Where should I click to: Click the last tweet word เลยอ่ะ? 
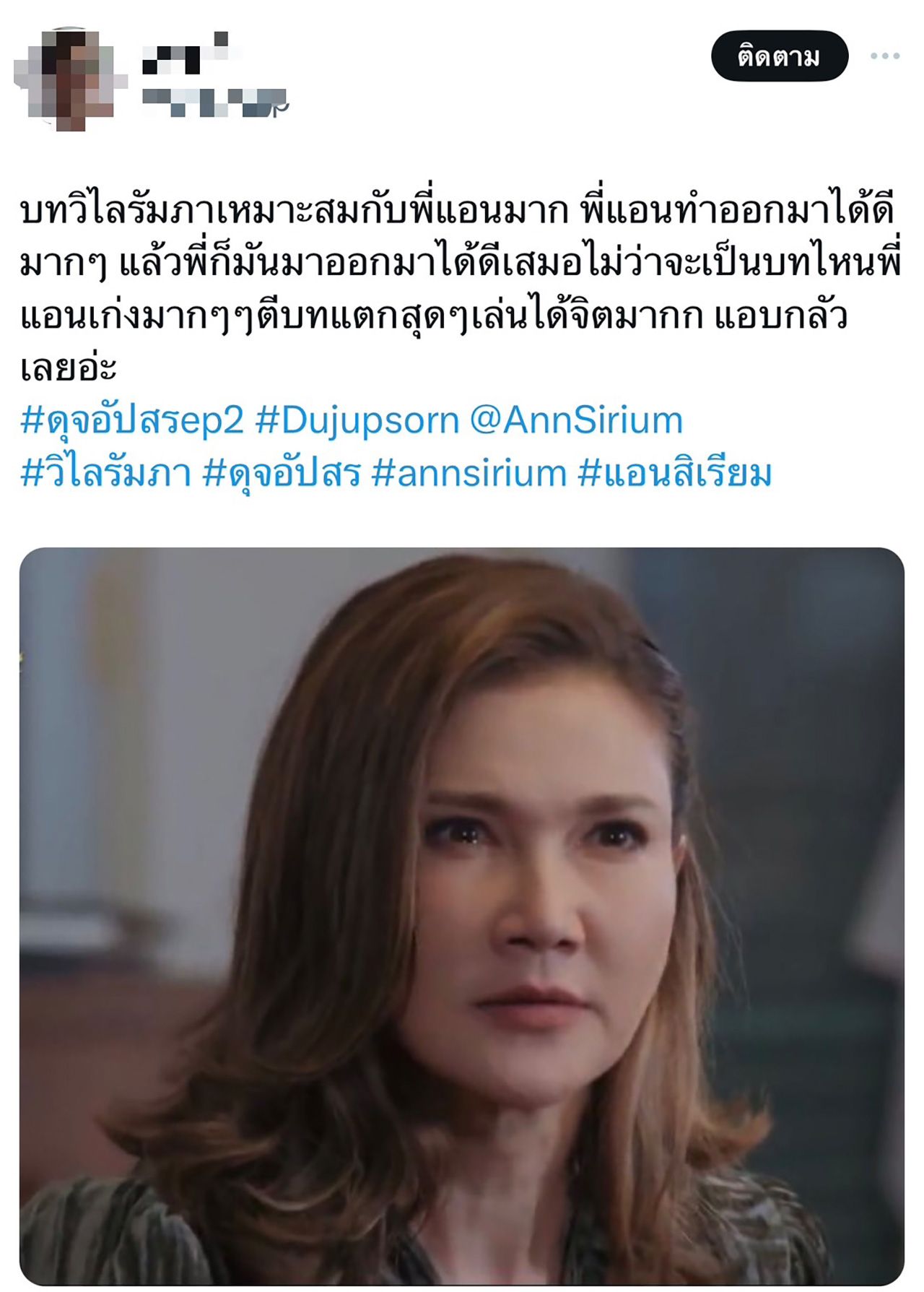tap(69, 368)
